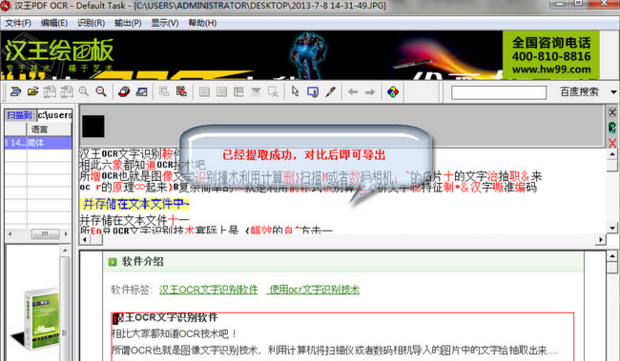Click the c:\users path field

(x=55, y=115)
